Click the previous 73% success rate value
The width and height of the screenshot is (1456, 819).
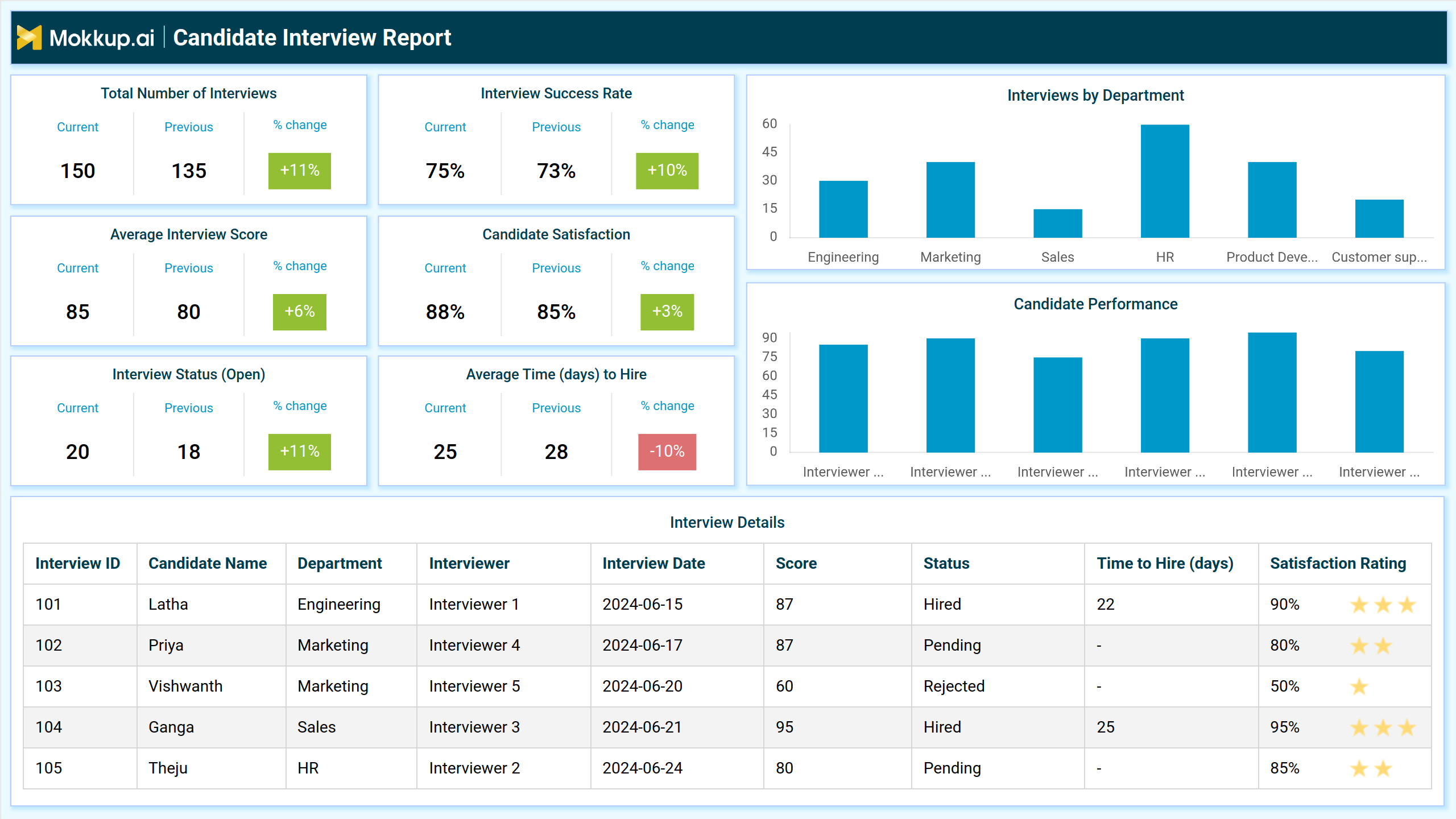pyautogui.click(x=556, y=171)
